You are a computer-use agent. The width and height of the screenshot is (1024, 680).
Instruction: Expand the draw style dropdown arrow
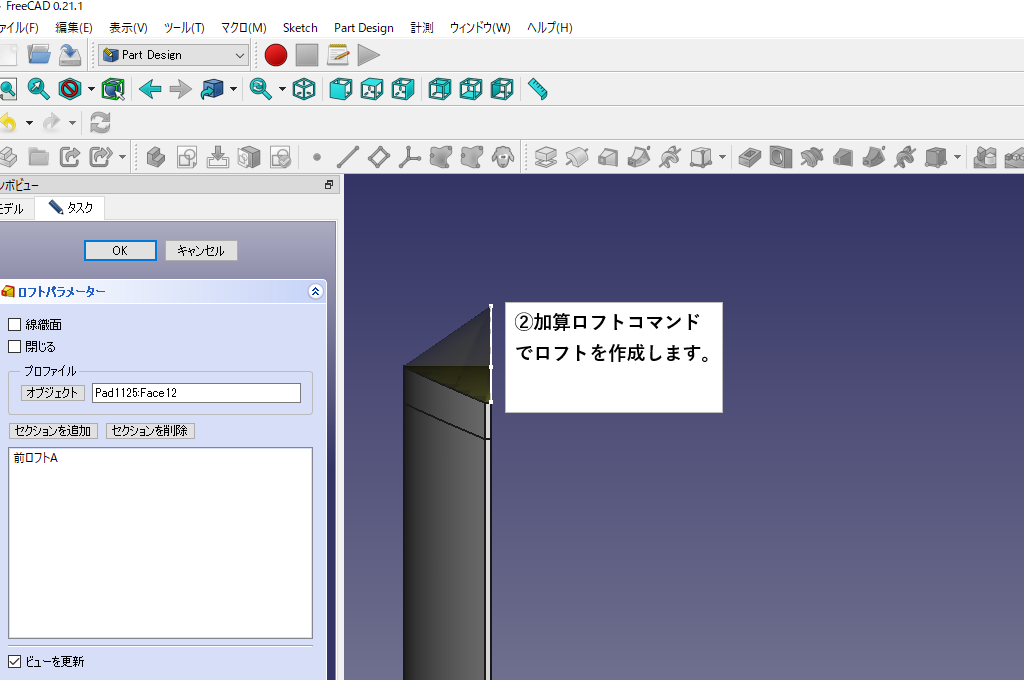pyautogui.click(x=91, y=89)
